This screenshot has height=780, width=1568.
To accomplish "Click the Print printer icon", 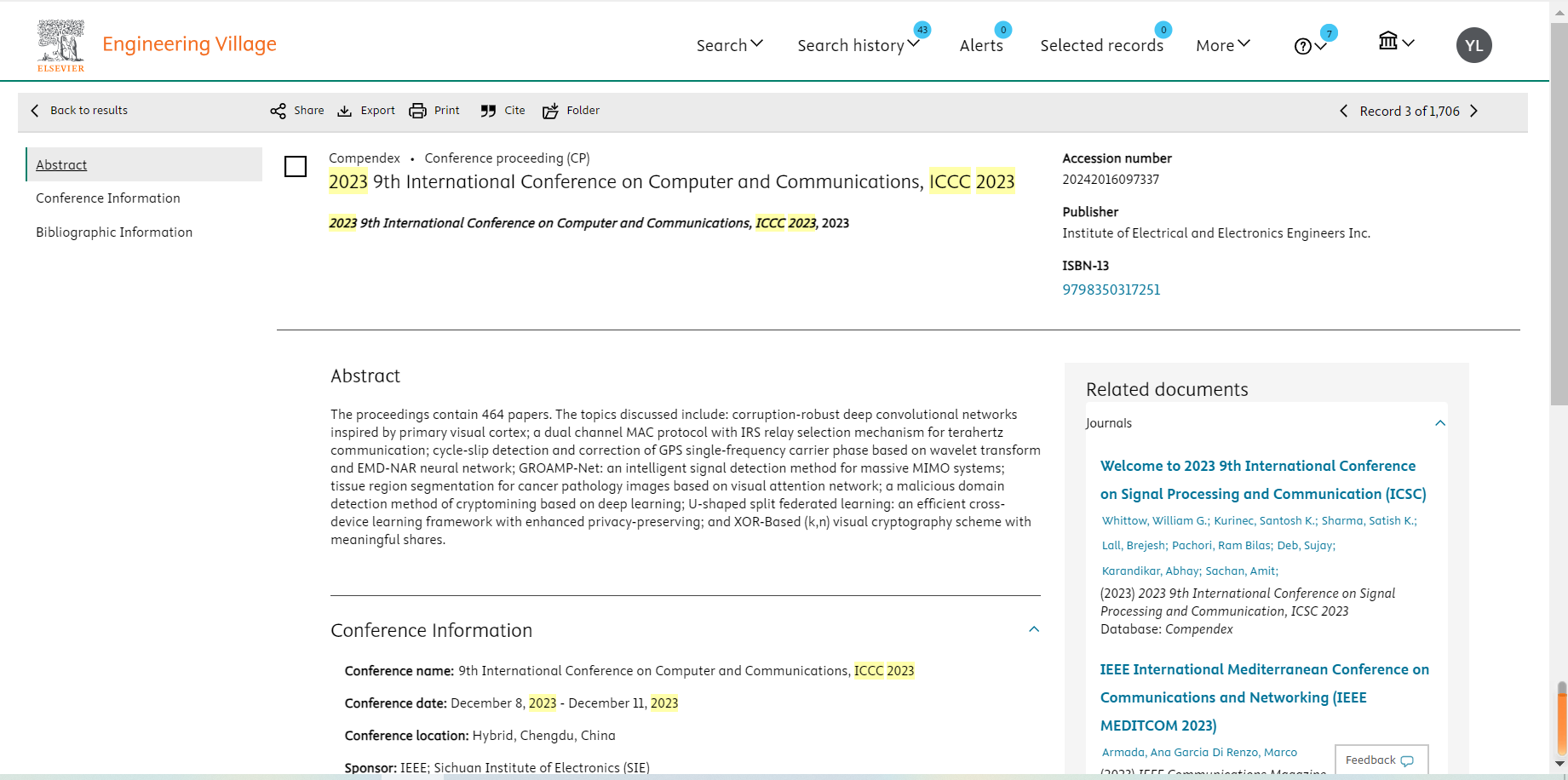I will tap(417, 111).
